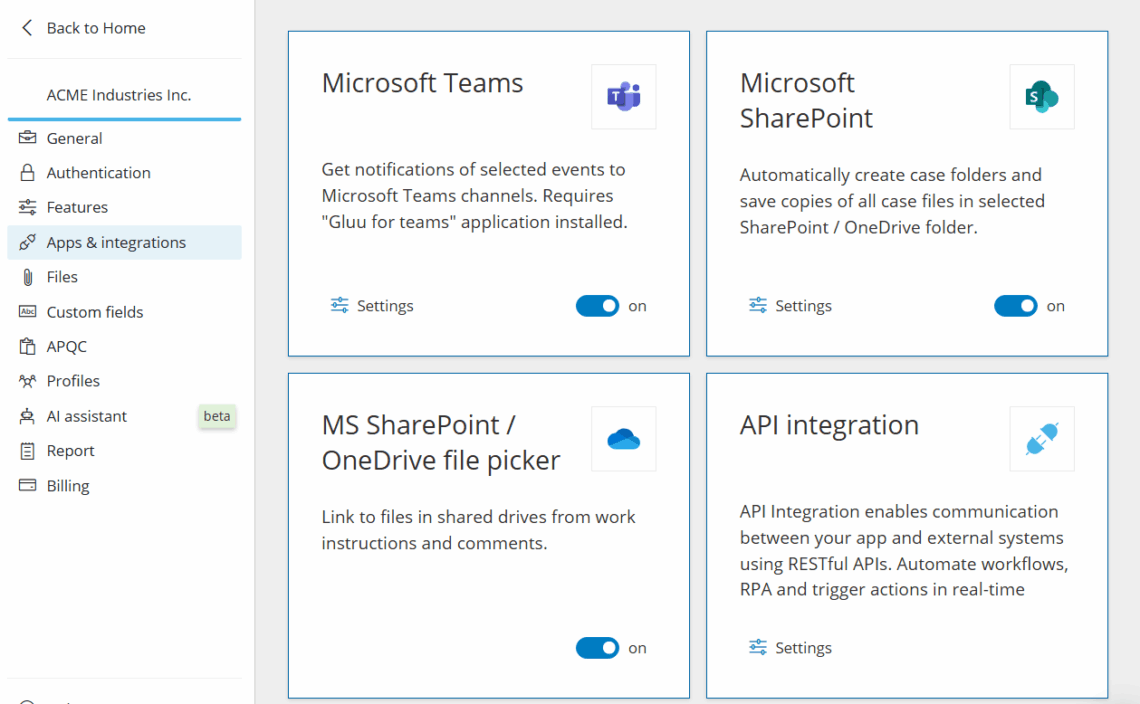The height and width of the screenshot is (704, 1140).
Task: Open Settings for API integration
Action: tap(790, 648)
